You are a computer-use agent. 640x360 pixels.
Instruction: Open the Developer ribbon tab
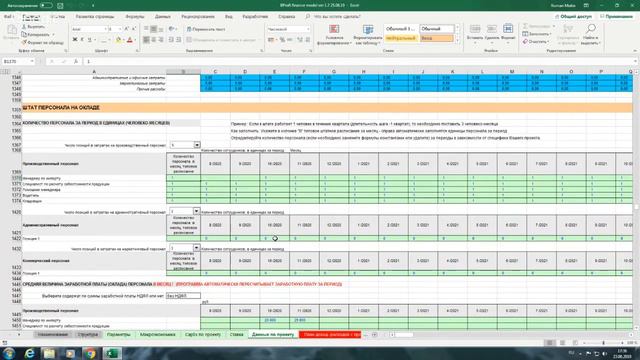tap(255, 17)
